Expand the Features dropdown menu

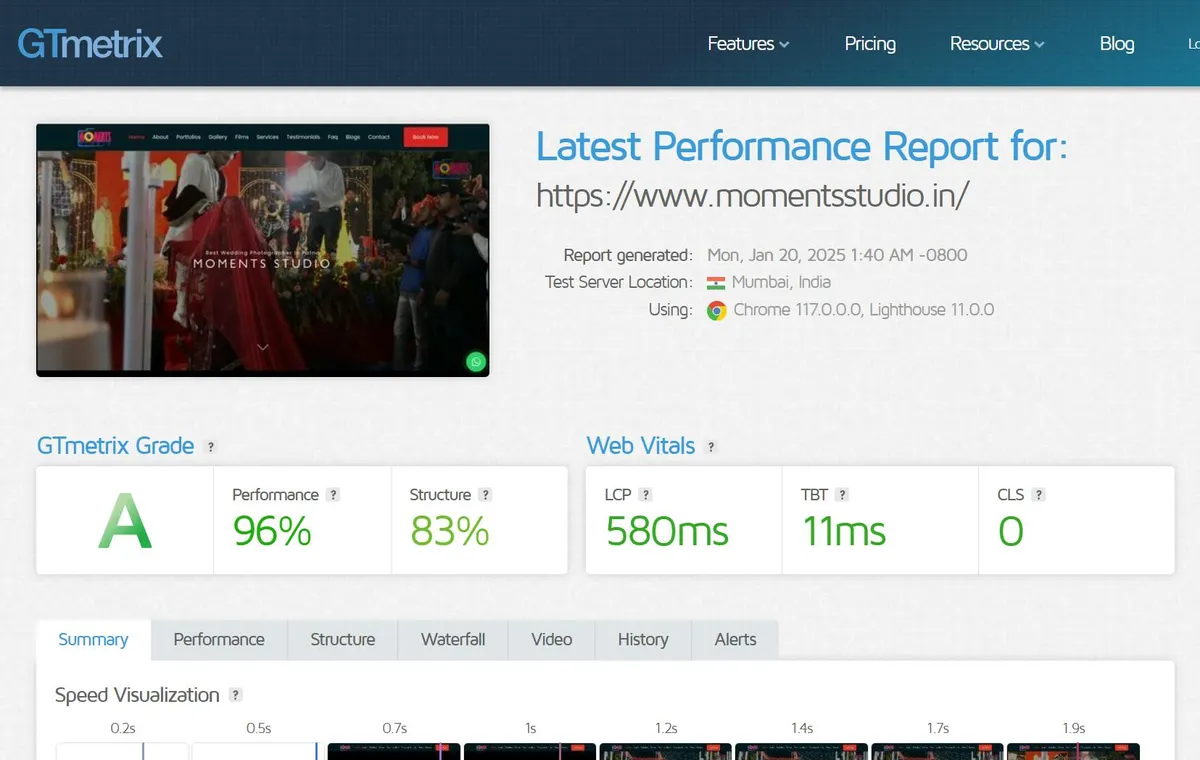tap(748, 43)
